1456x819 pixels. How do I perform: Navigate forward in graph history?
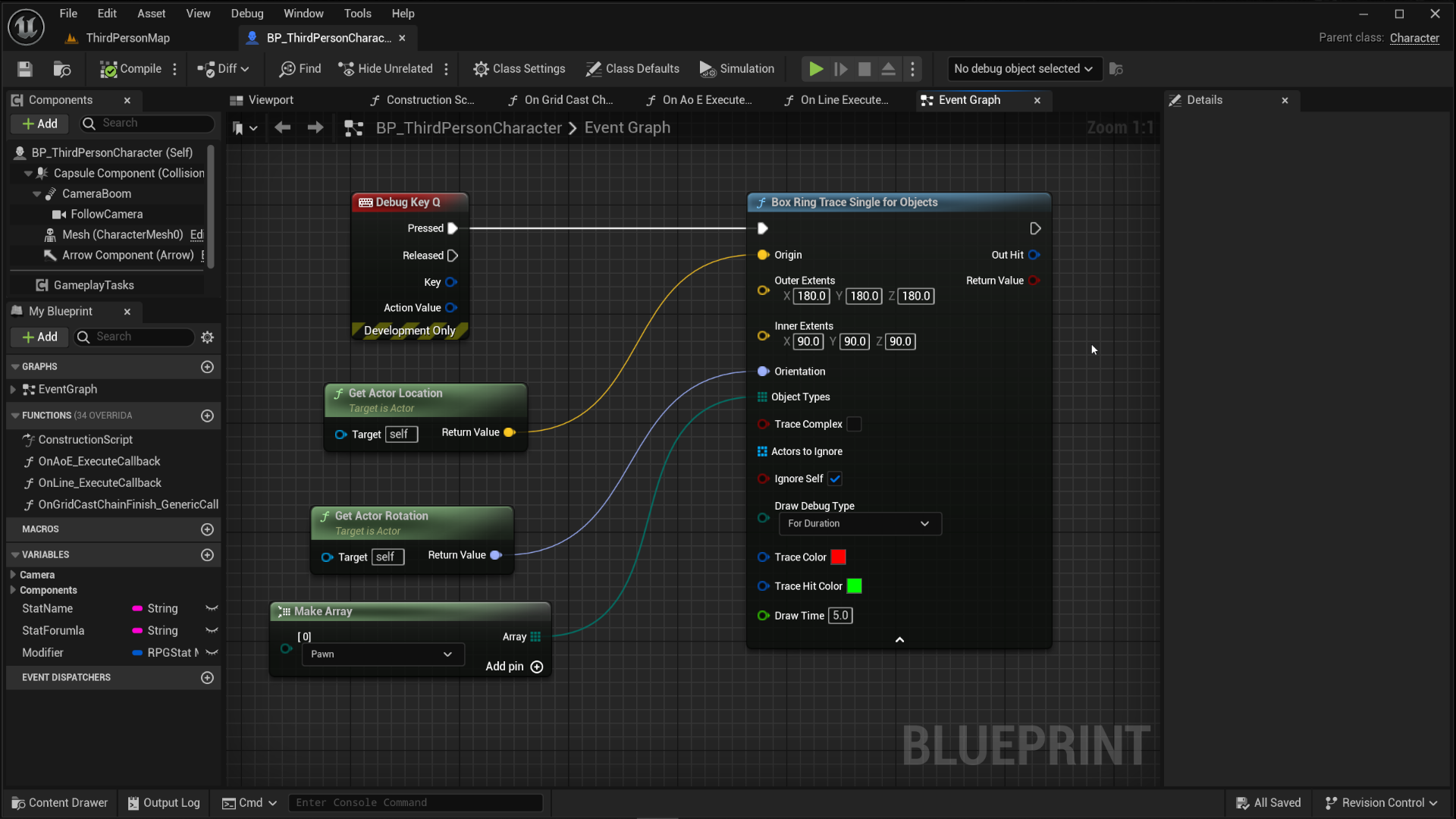[315, 128]
